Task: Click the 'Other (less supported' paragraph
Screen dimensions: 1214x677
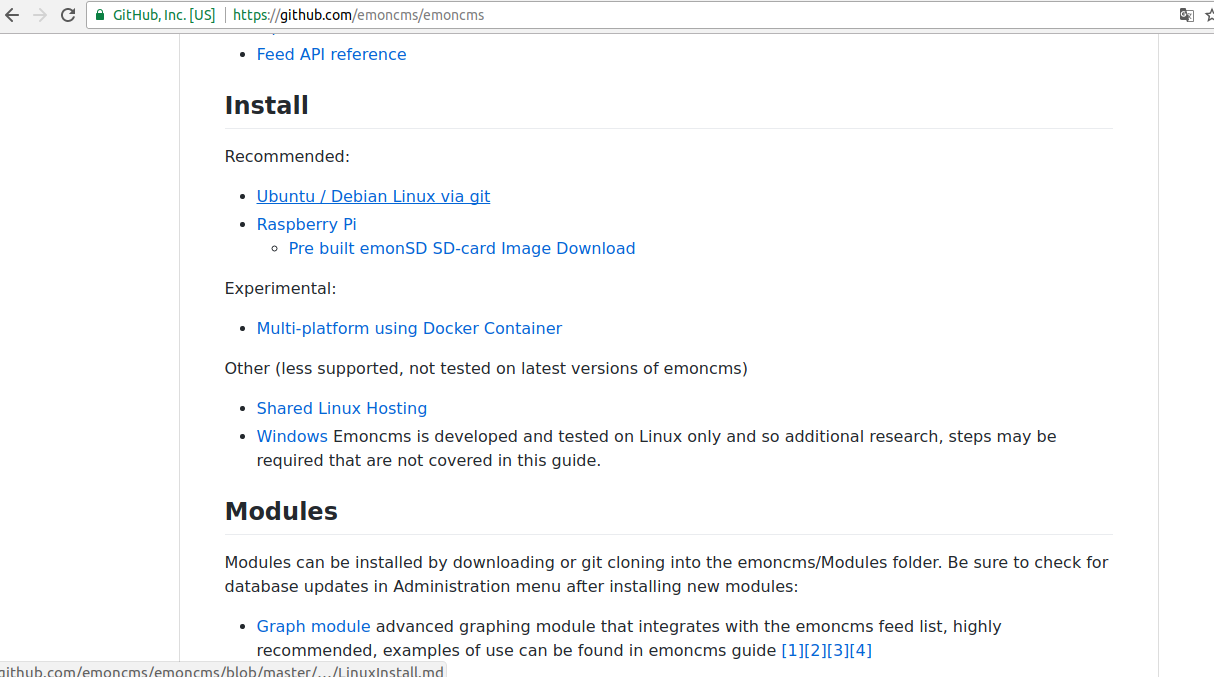Action: [x=486, y=368]
